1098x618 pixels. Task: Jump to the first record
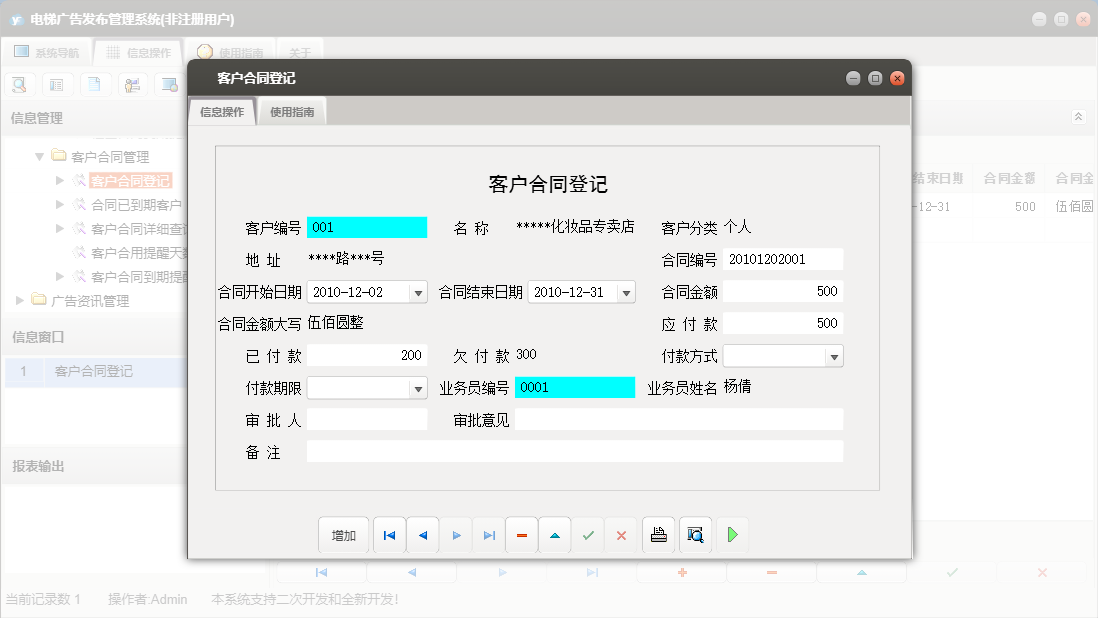(389, 535)
